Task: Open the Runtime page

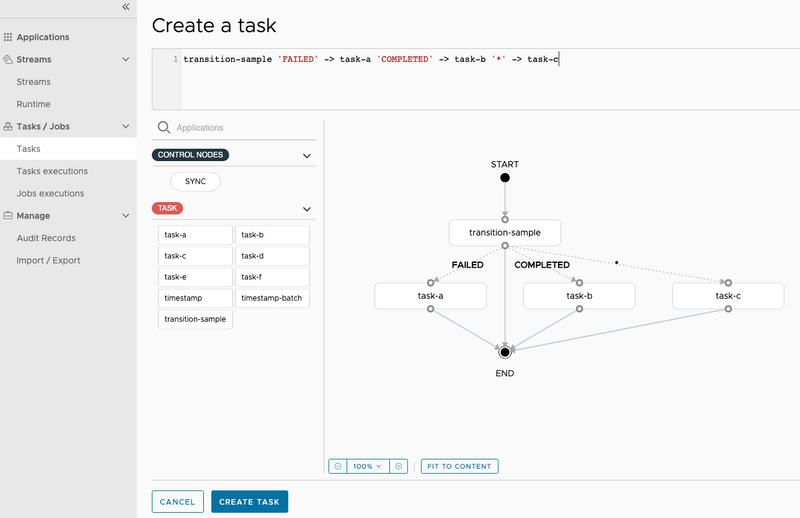Action: (33, 104)
